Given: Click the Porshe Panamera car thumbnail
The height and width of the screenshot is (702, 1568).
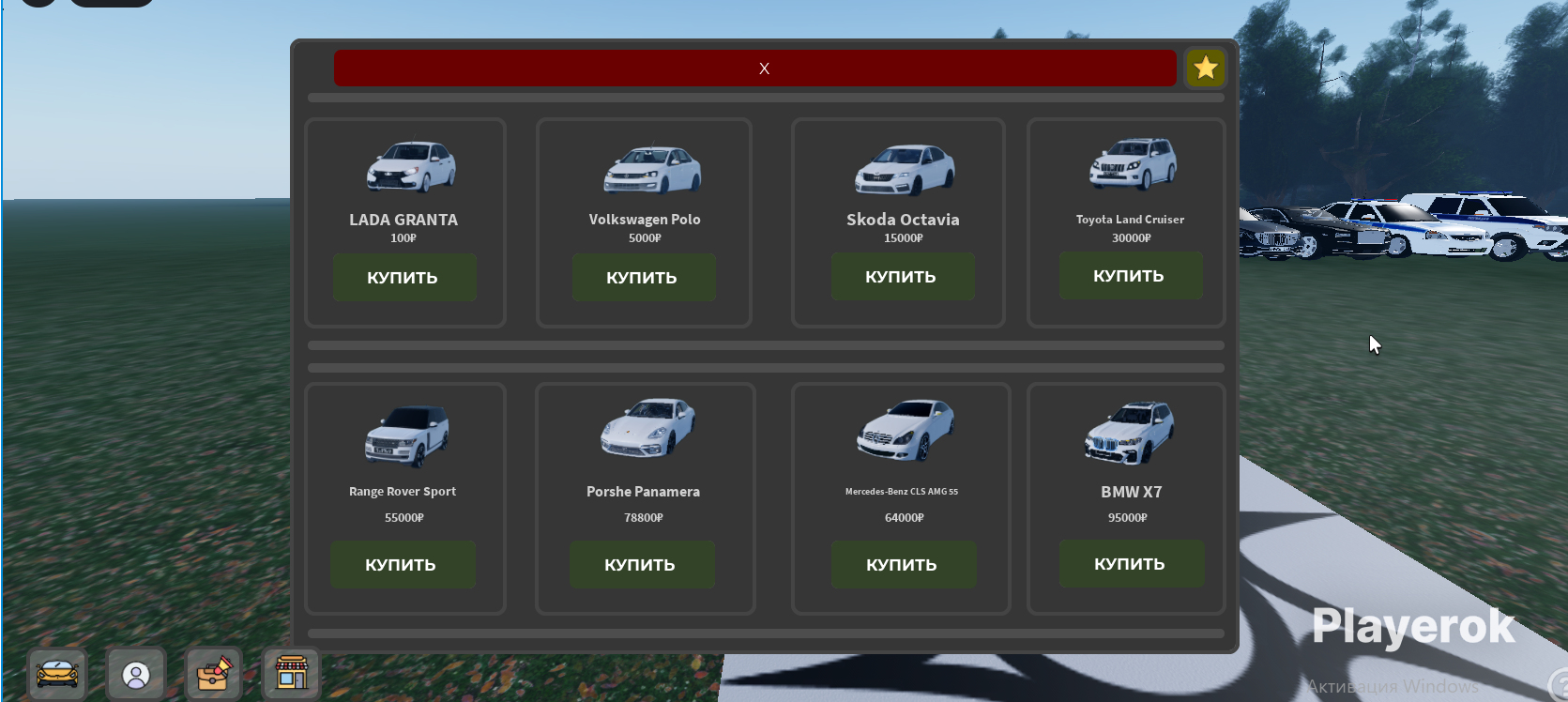Looking at the screenshot, I should pos(648,428).
